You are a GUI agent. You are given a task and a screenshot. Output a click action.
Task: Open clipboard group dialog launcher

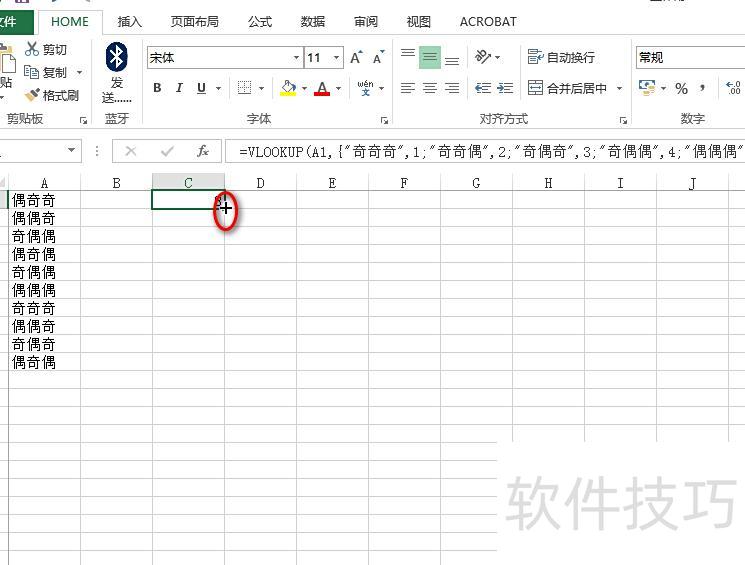pos(83,121)
